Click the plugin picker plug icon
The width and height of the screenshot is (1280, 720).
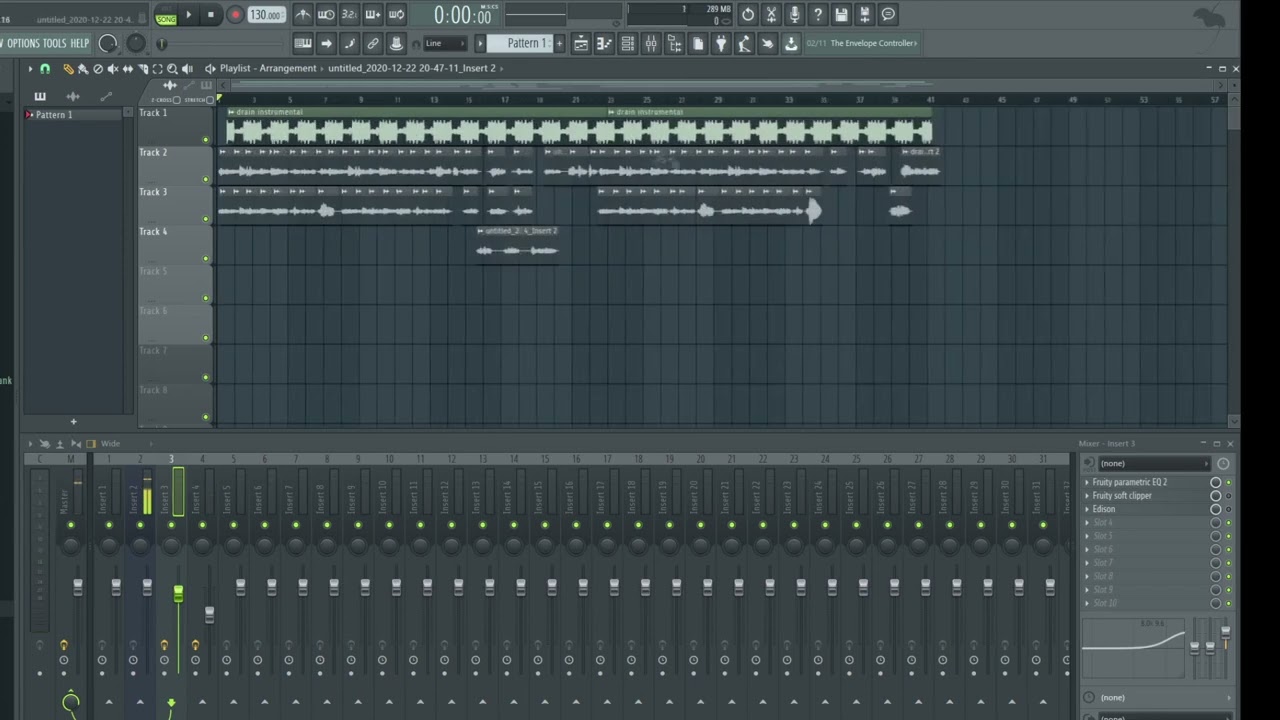721,43
